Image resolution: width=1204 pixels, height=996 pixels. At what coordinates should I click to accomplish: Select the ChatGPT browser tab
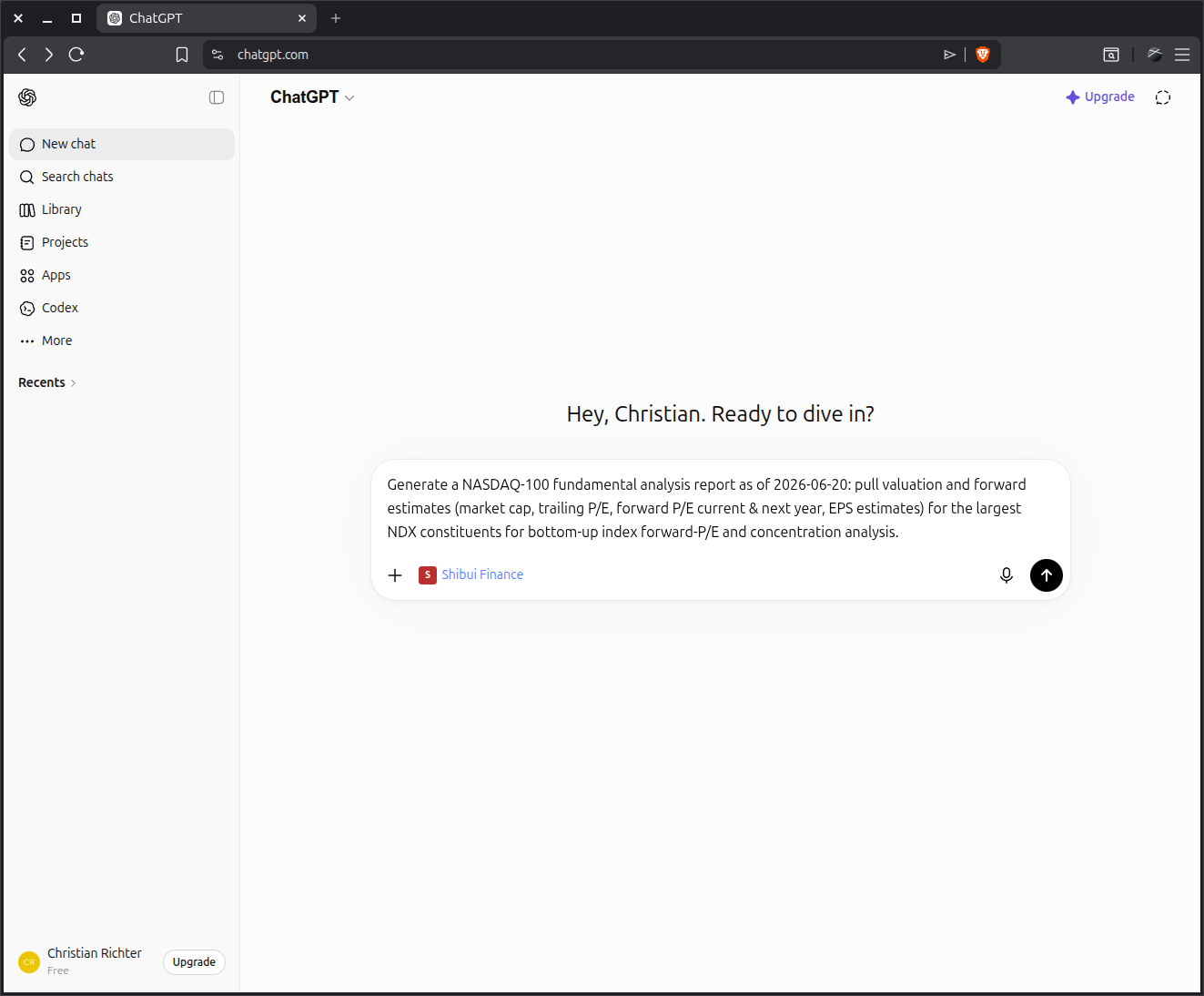[x=207, y=18]
